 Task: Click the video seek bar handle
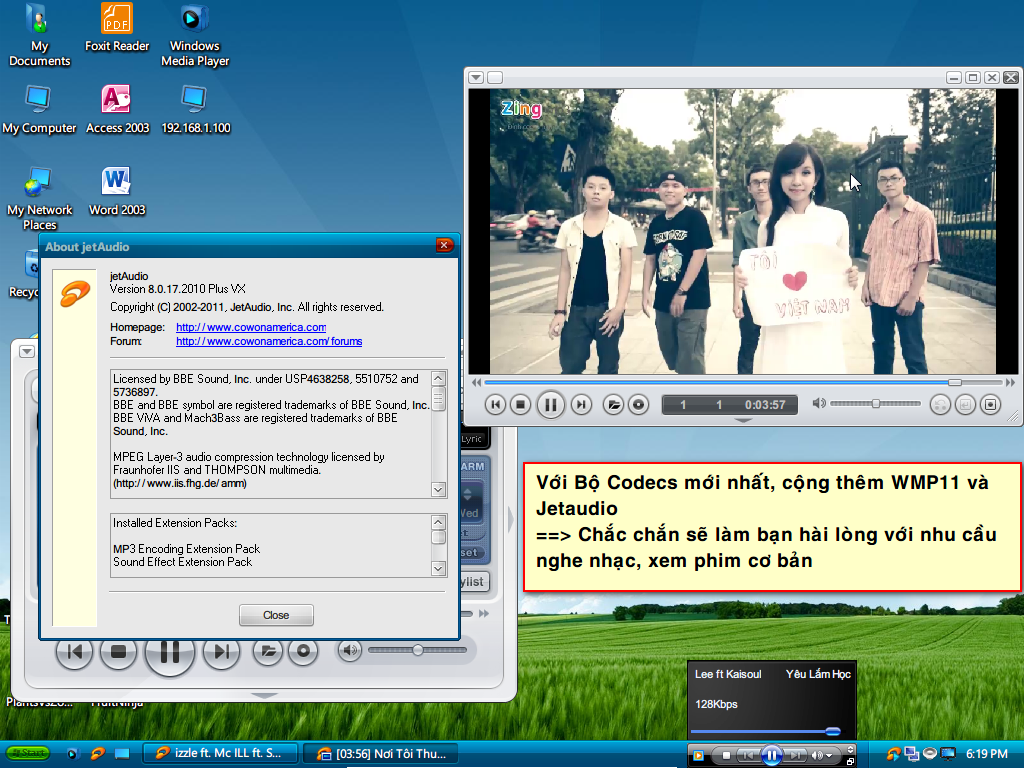tap(955, 382)
